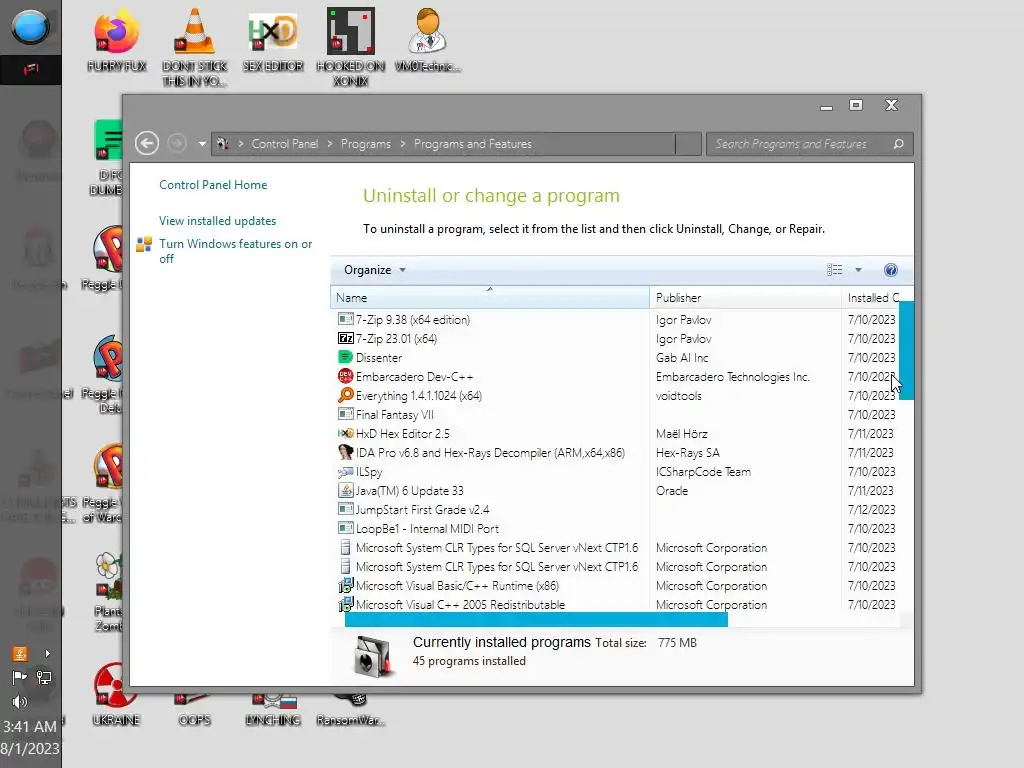
Task: Click the Embarcadero Dev-C++ program icon
Action: point(345,376)
